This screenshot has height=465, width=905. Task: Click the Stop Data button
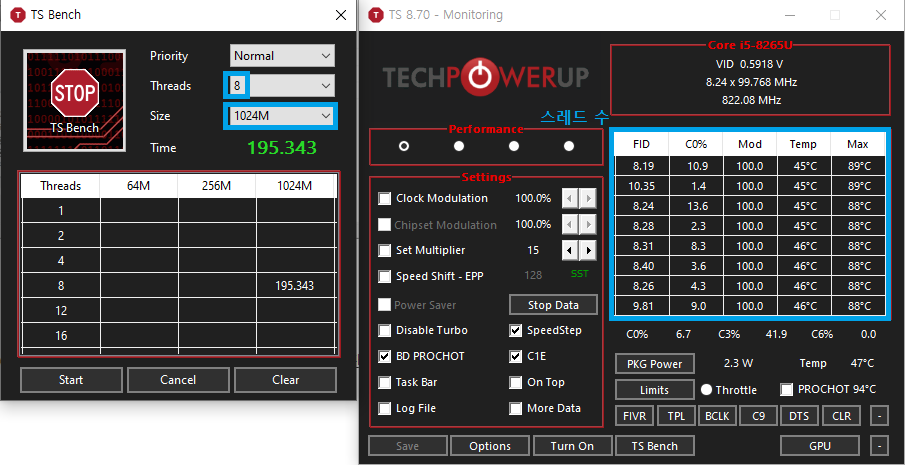pos(553,305)
